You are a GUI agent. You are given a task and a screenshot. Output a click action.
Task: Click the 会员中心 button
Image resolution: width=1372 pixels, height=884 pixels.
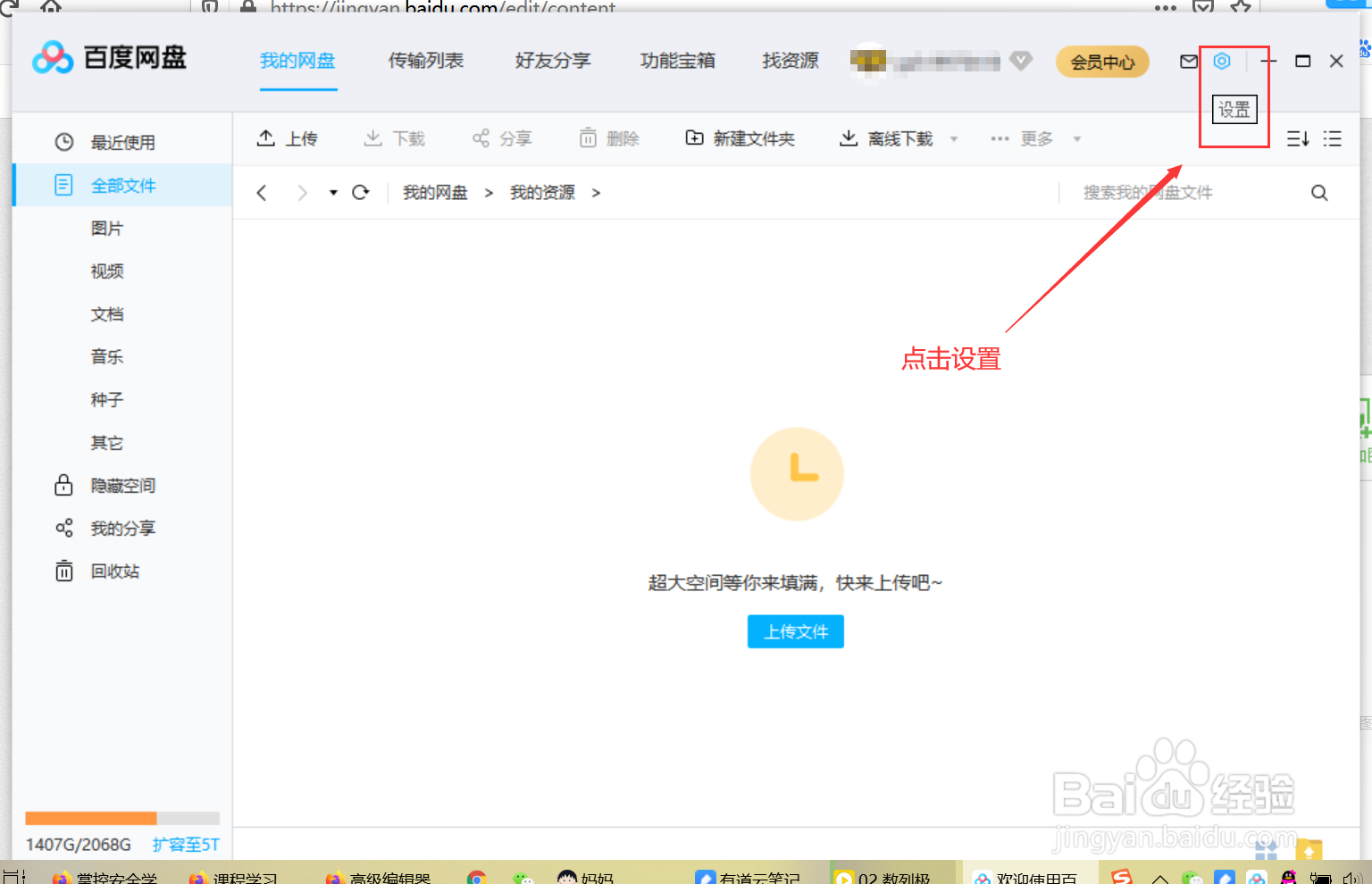tap(1102, 62)
